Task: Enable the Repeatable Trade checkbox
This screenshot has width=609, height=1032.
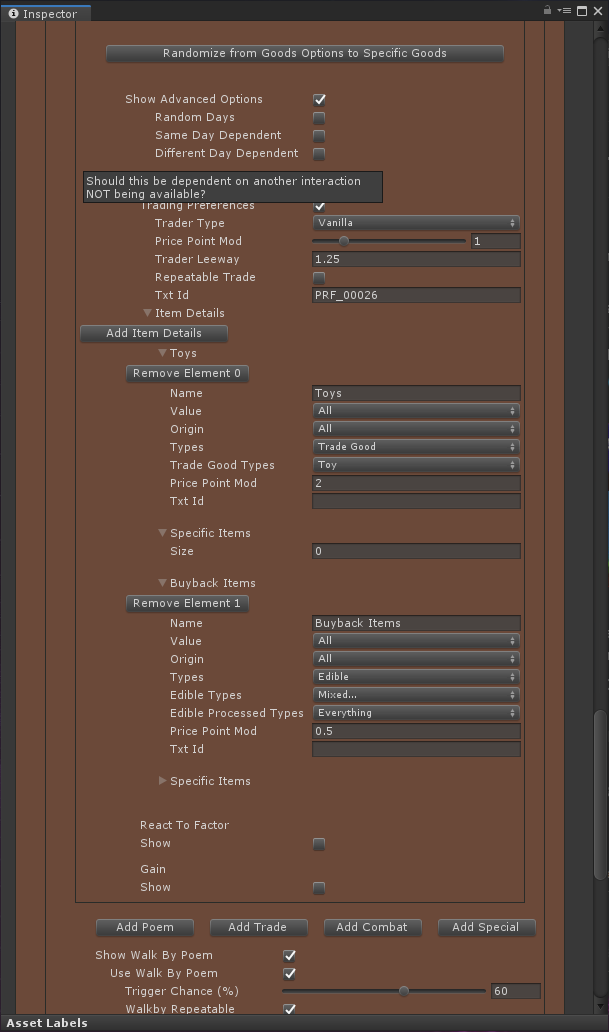Action: 319,278
